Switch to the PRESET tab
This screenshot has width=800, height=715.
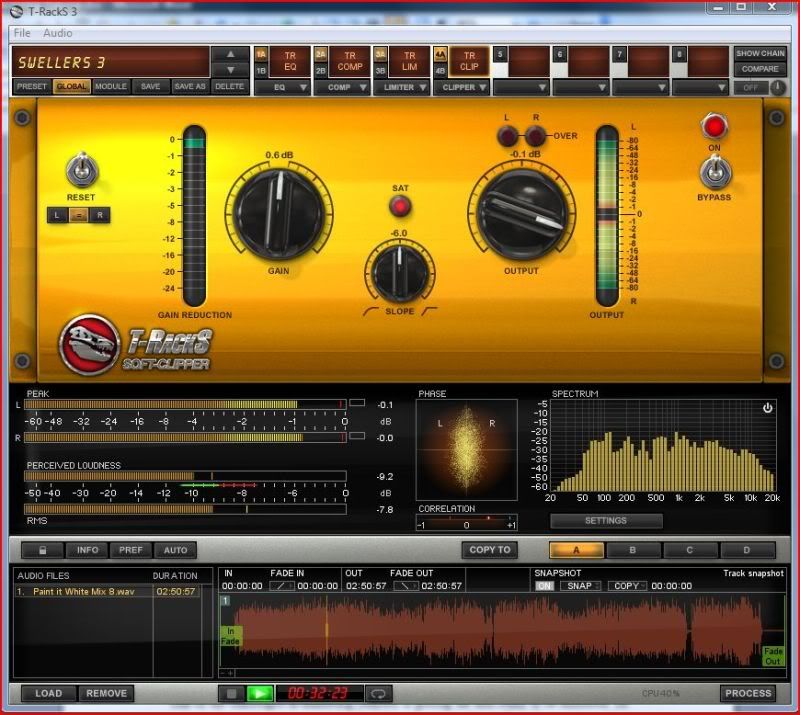tap(32, 87)
